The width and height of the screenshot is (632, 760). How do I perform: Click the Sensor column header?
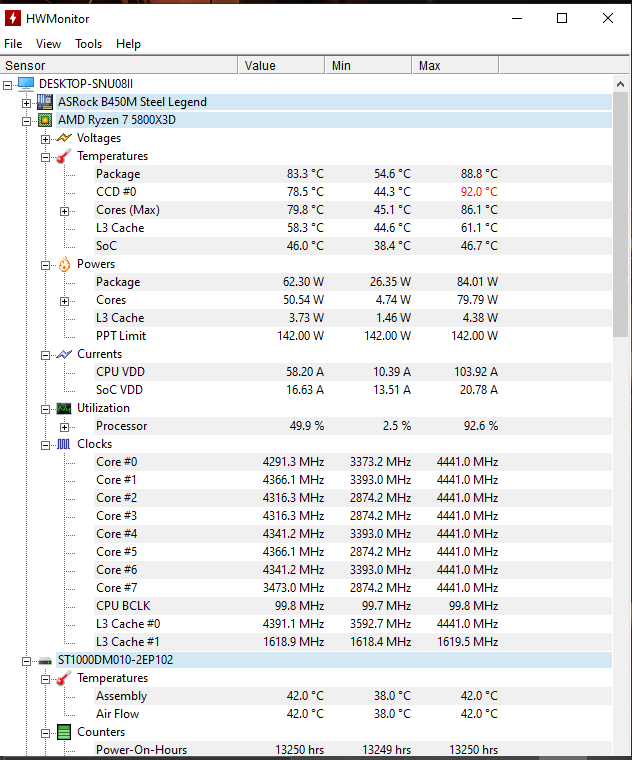[119, 65]
